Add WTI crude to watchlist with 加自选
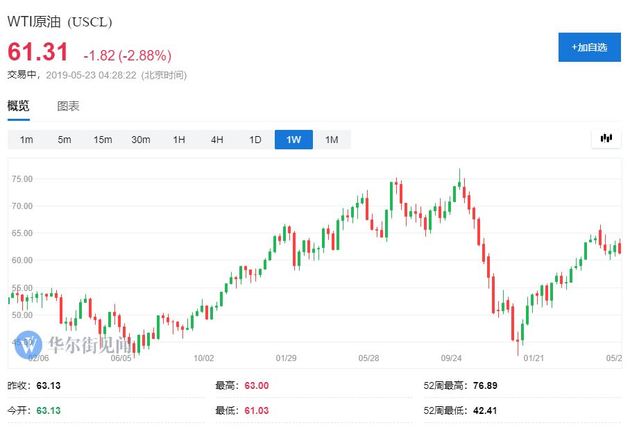Screen dimensions: 630x432 coord(588,47)
